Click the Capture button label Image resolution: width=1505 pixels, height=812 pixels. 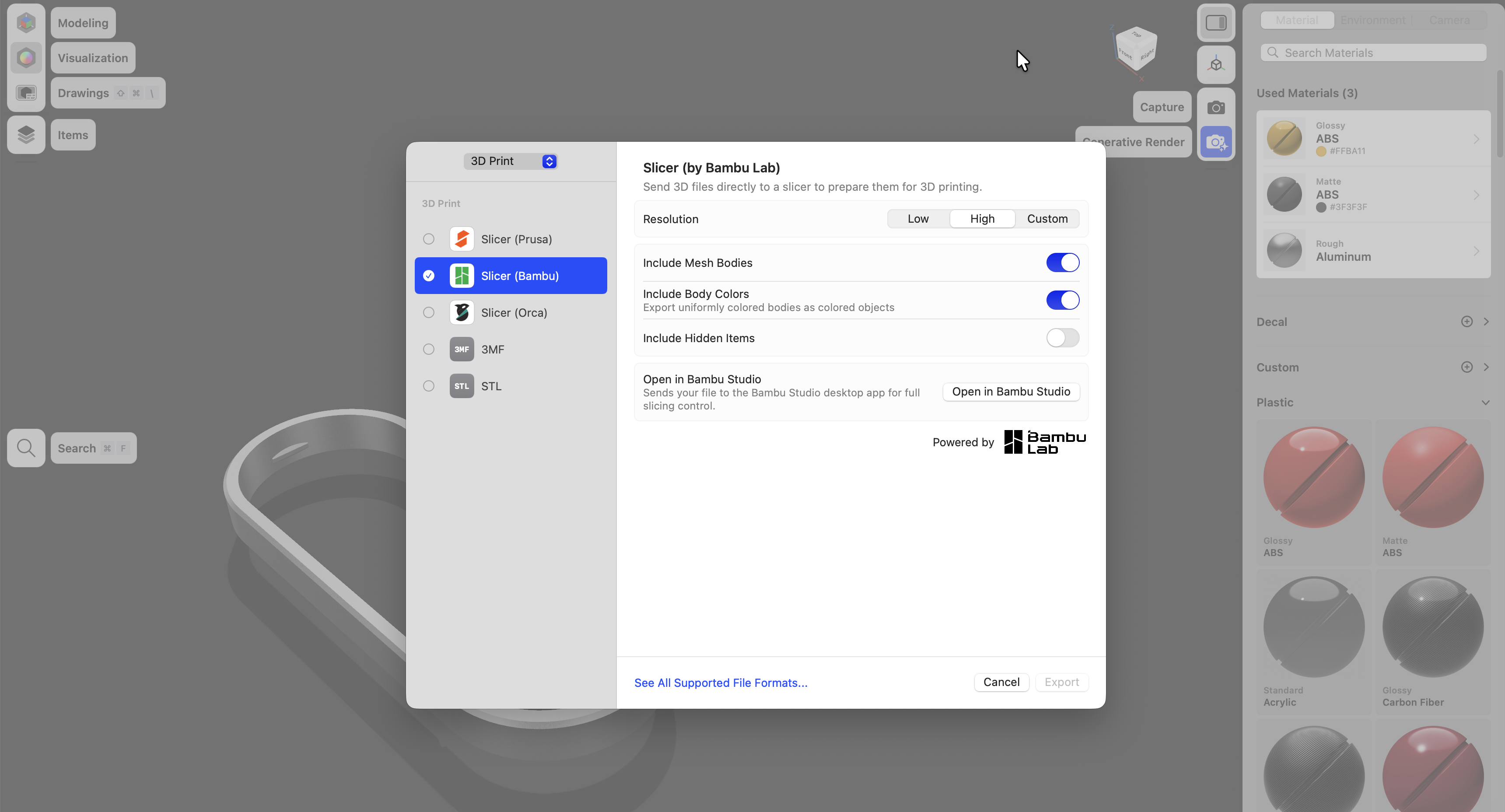coord(1162,107)
